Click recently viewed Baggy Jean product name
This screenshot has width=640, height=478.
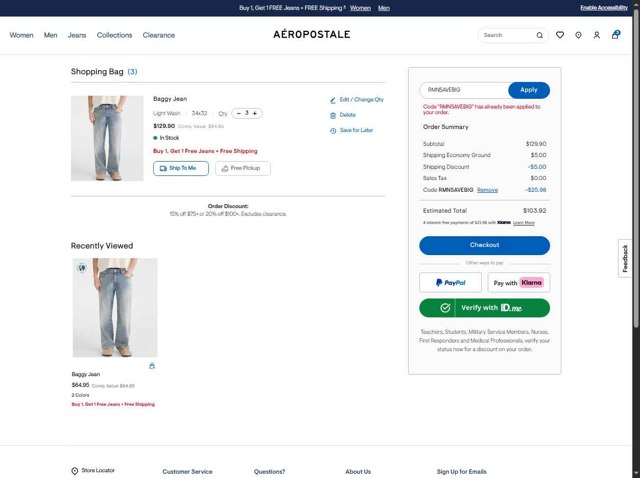tap(86, 374)
